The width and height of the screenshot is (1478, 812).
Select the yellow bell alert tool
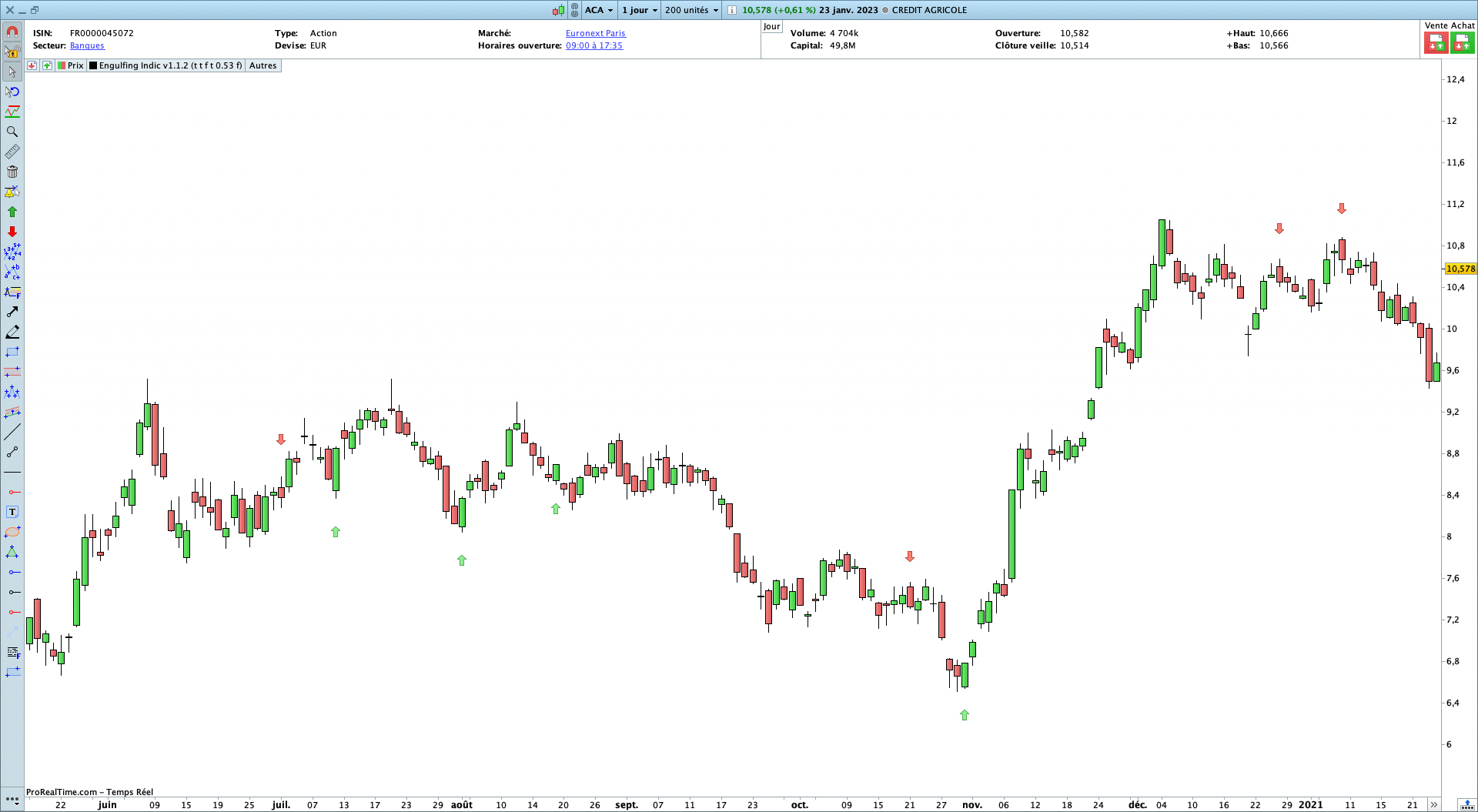point(12,192)
